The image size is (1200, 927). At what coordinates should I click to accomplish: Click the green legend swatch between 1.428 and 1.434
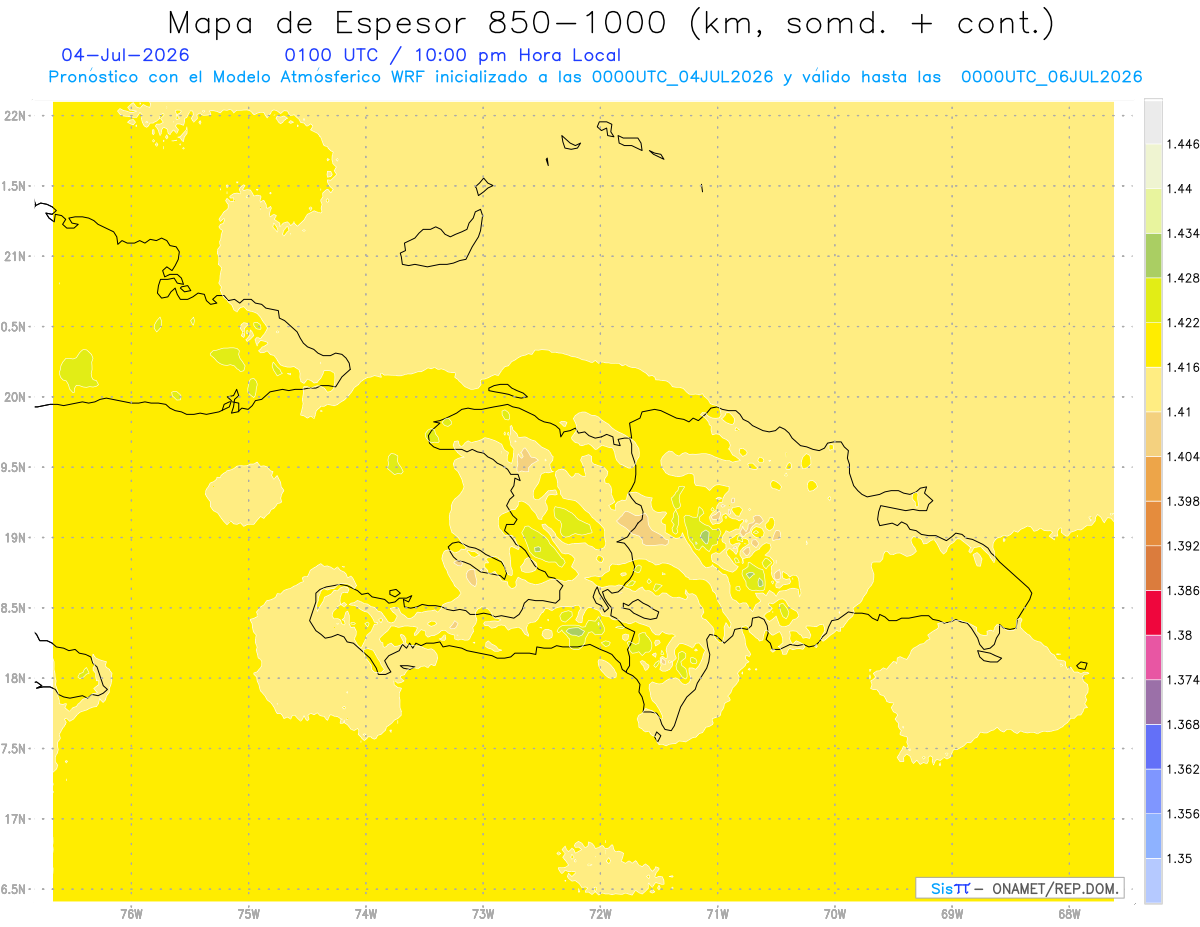pyautogui.click(x=1153, y=255)
